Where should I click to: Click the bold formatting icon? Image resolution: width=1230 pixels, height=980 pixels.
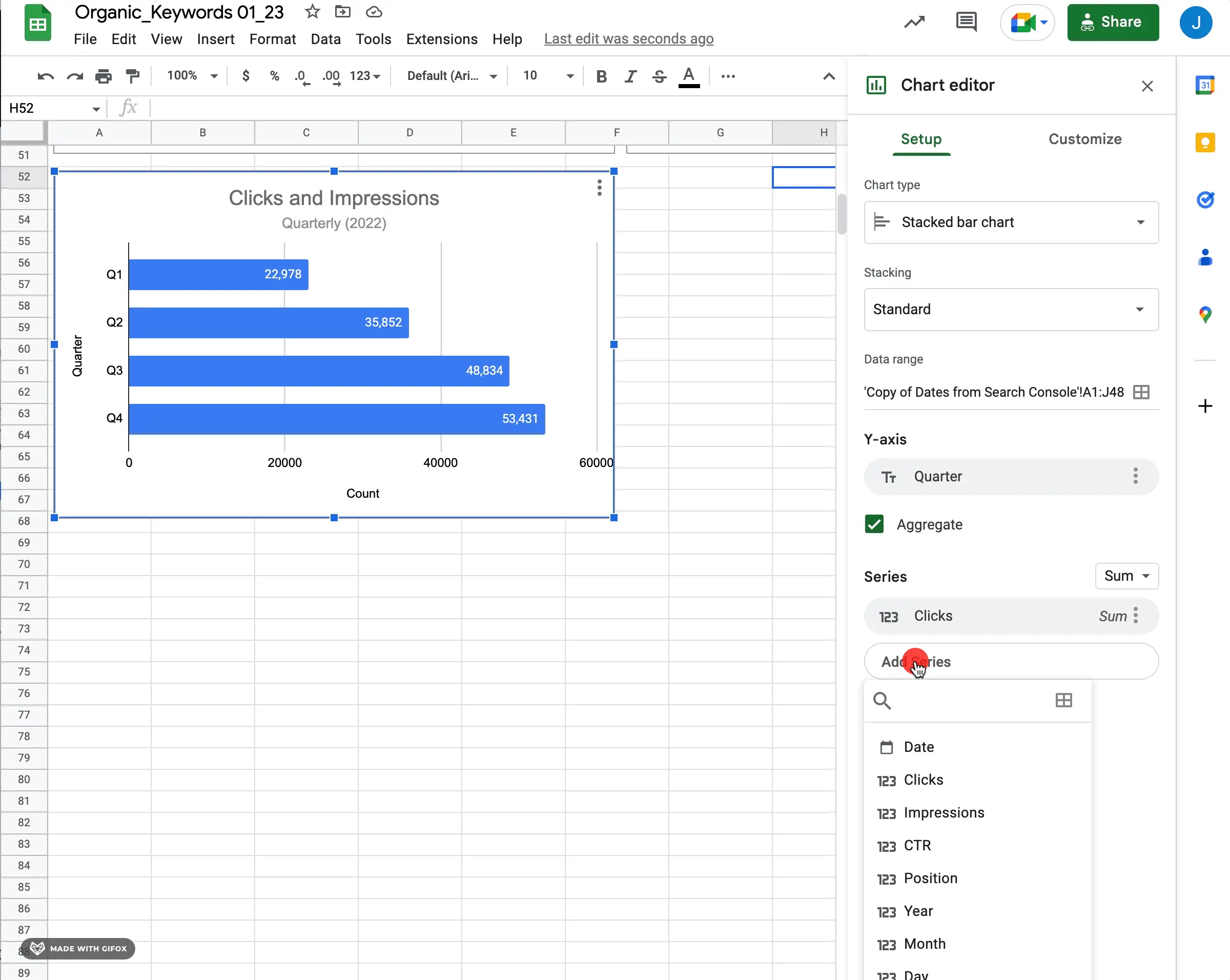coord(601,76)
